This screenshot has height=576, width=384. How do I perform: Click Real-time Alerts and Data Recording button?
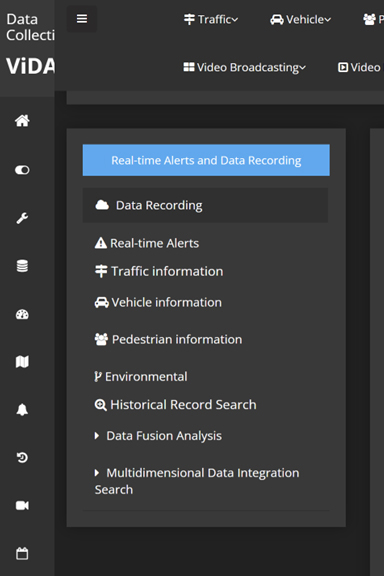coord(206,160)
